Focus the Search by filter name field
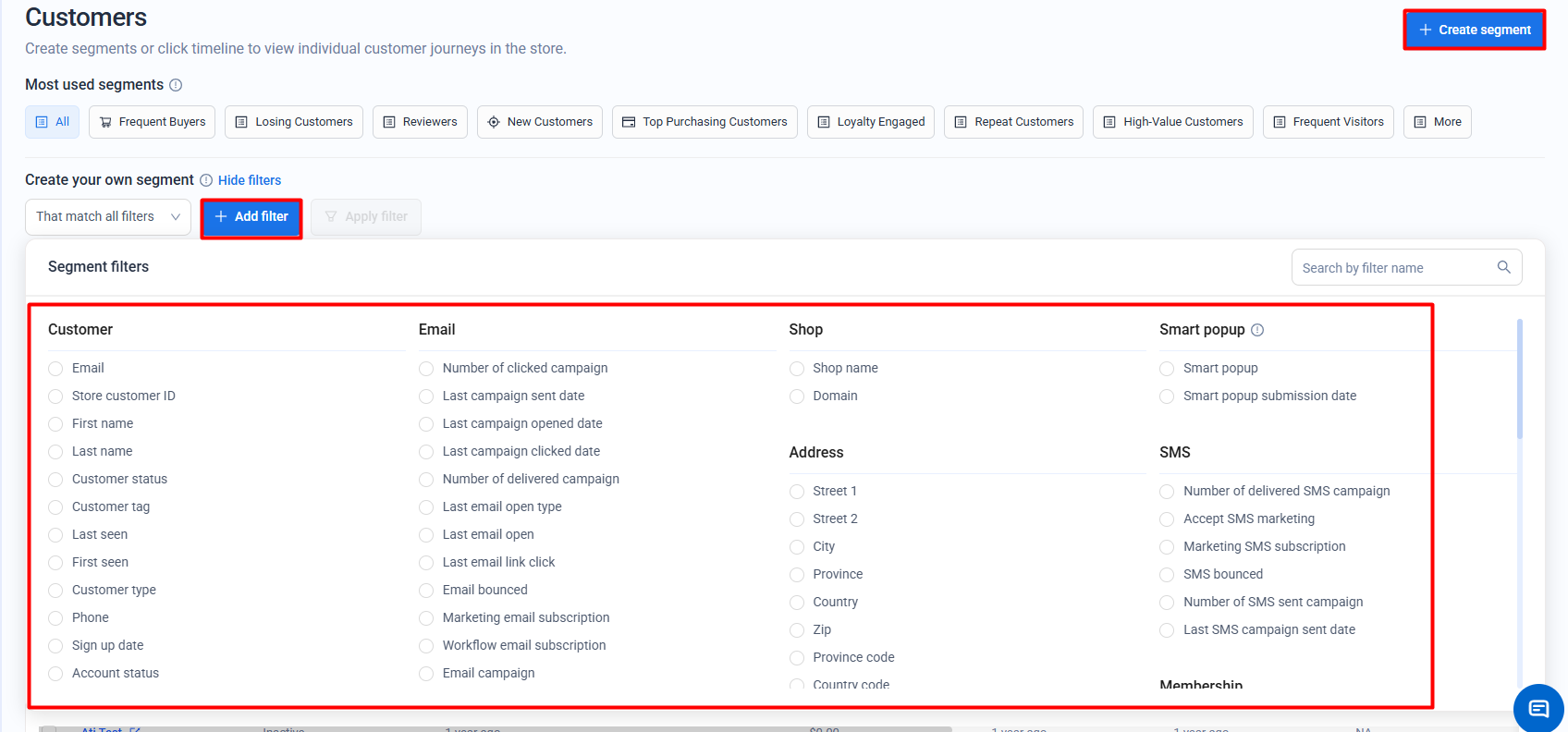Image resolution: width=1568 pixels, height=732 pixels. click(x=1394, y=268)
